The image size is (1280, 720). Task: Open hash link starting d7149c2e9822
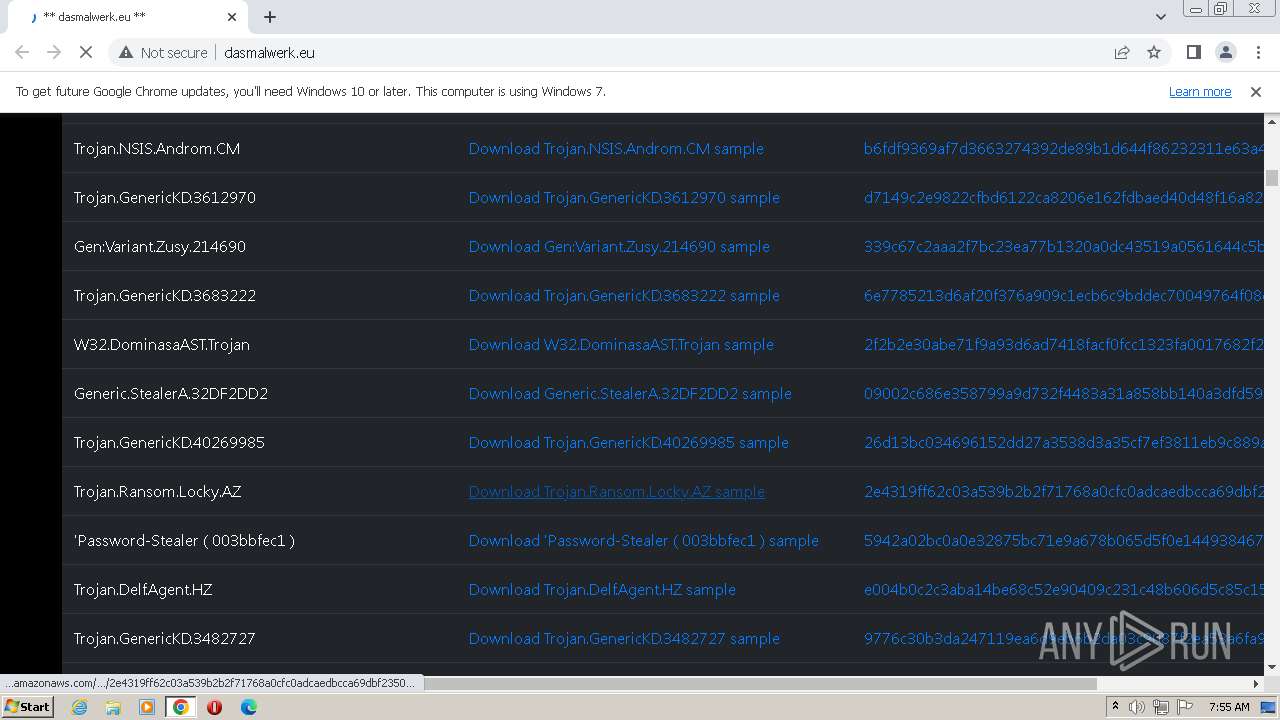tap(1064, 197)
